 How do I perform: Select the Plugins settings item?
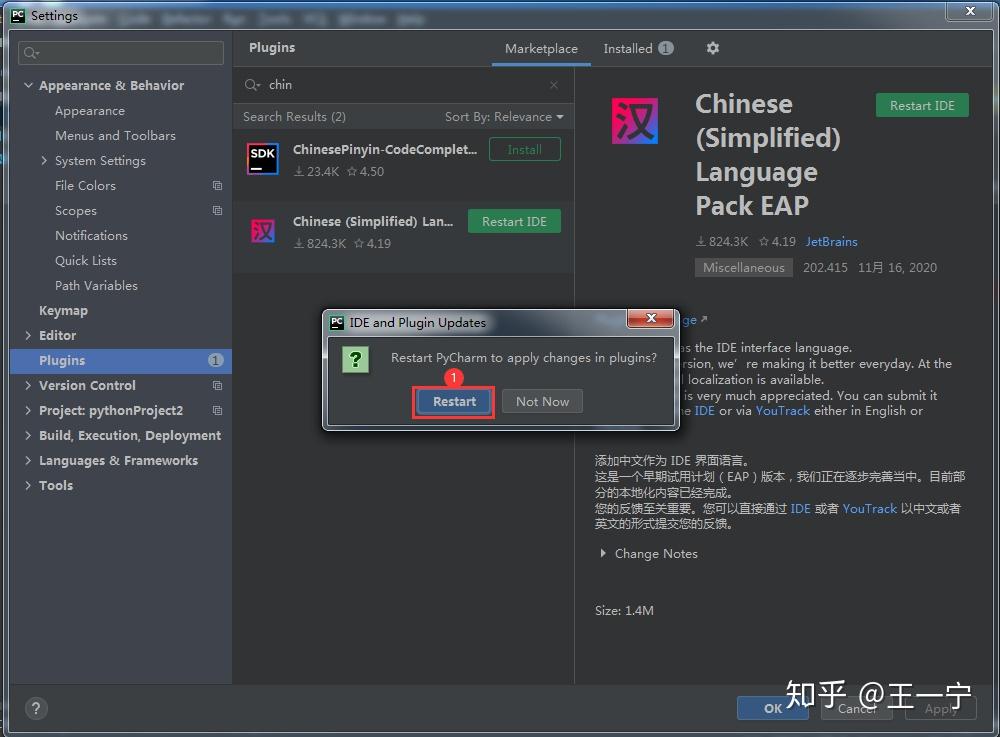pos(121,360)
